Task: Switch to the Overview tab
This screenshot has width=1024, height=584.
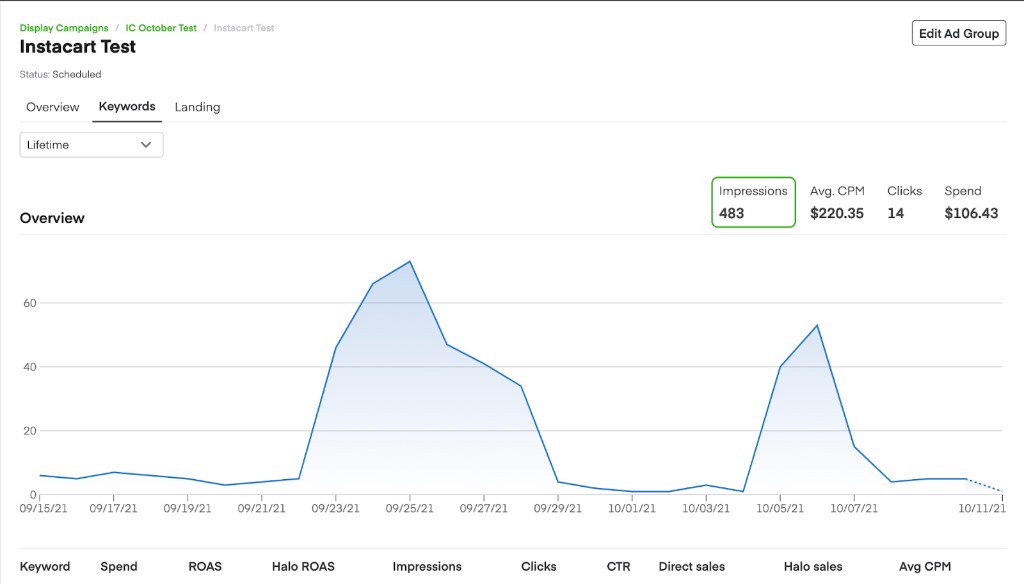Action: [x=52, y=107]
